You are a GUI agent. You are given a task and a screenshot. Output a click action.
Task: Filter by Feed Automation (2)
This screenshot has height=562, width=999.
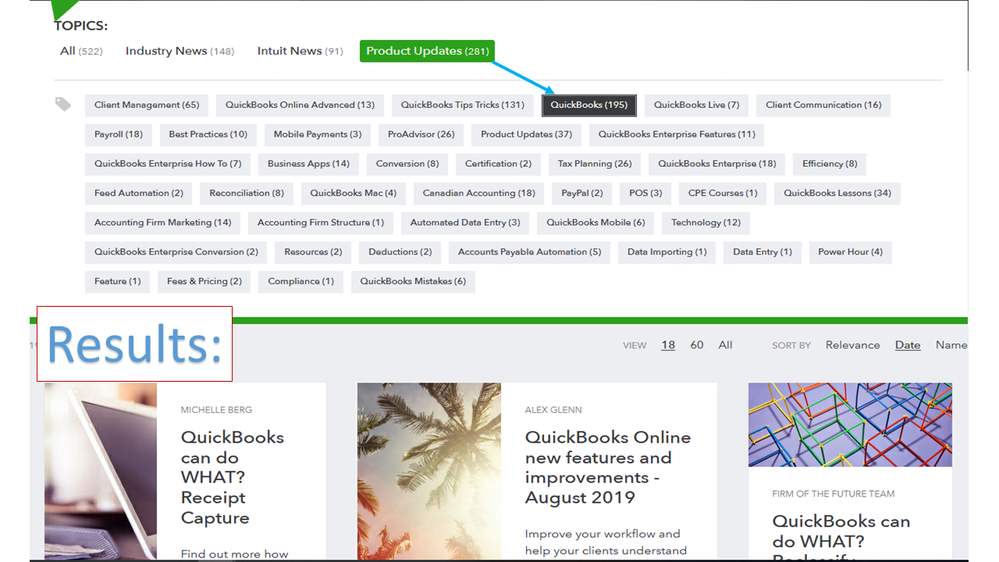[x=138, y=193]
